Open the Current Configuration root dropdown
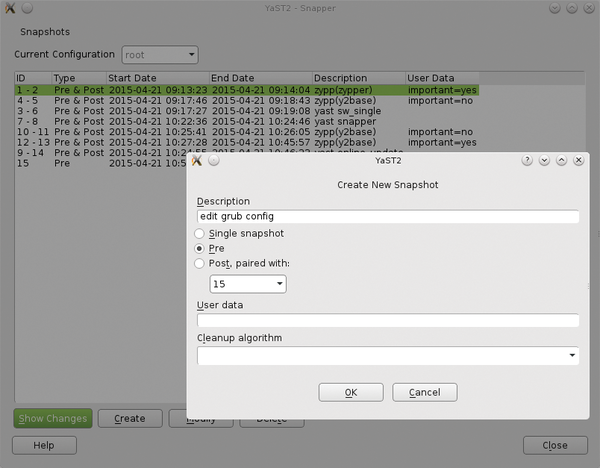Image resolution: width=600 pixels, height=468 pixels. (160, 55)
